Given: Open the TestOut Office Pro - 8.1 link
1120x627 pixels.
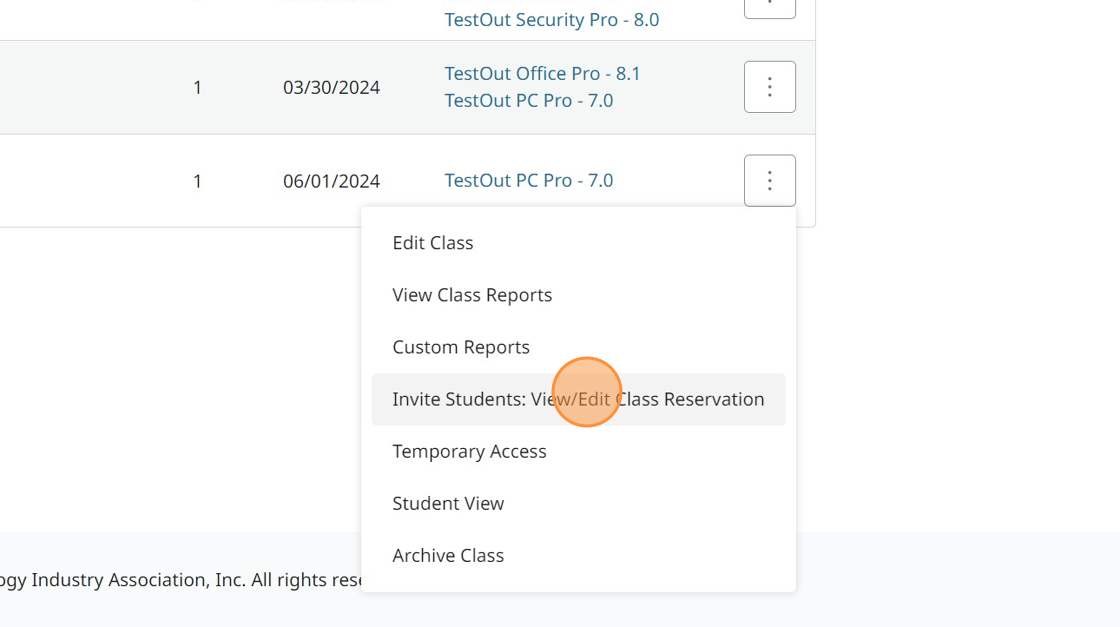Looking at the screenshot, I should (x=542, y=74).
